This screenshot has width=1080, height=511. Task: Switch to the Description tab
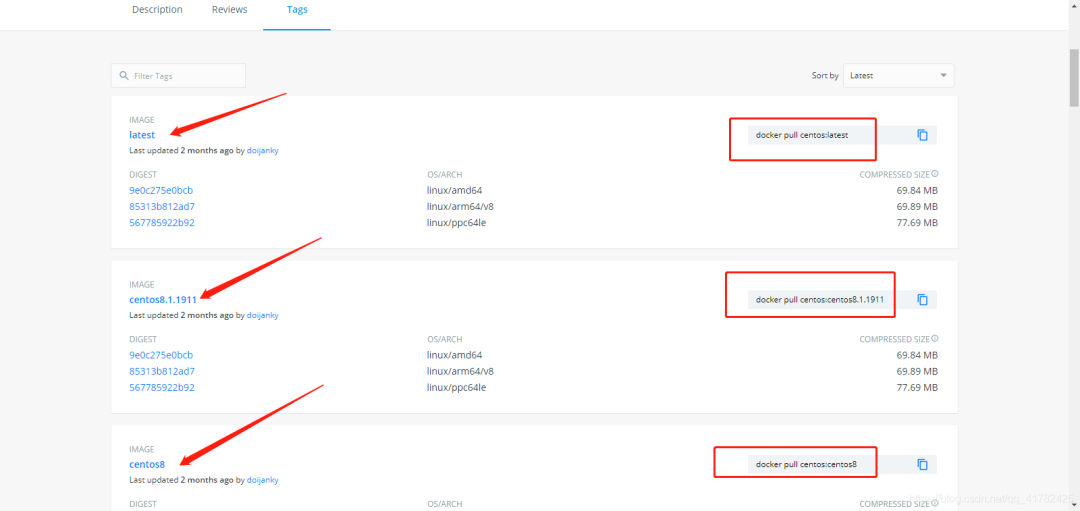tap(157, 10)
